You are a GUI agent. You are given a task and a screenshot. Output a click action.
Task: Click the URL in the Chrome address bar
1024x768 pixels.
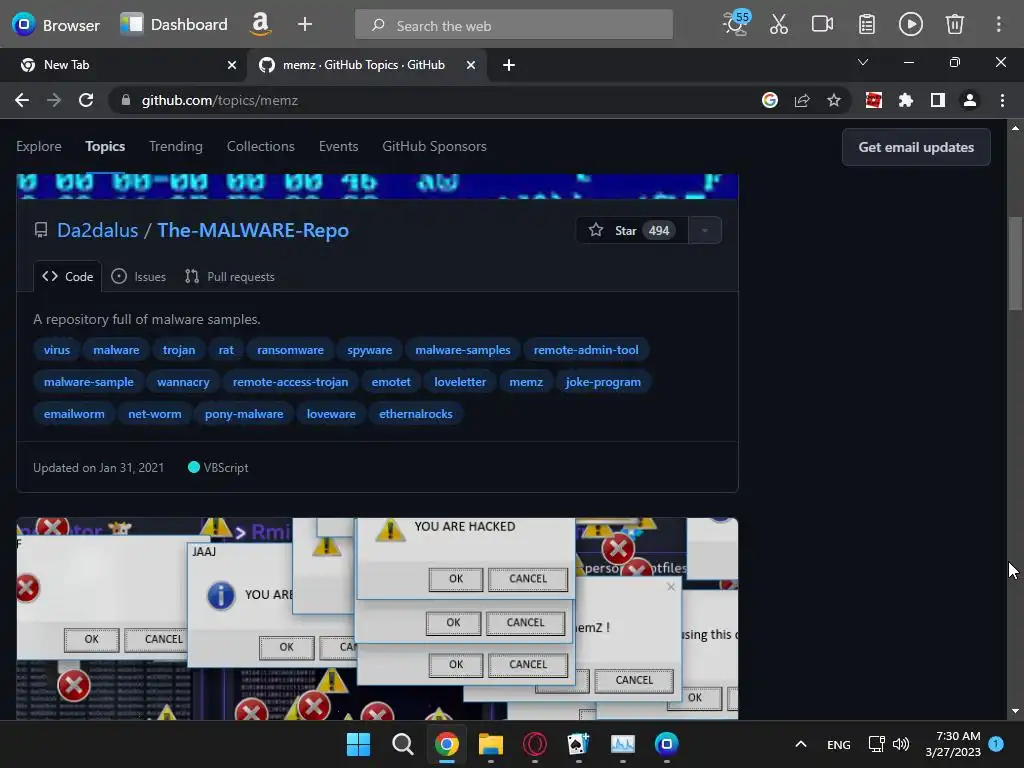(219, 100)
